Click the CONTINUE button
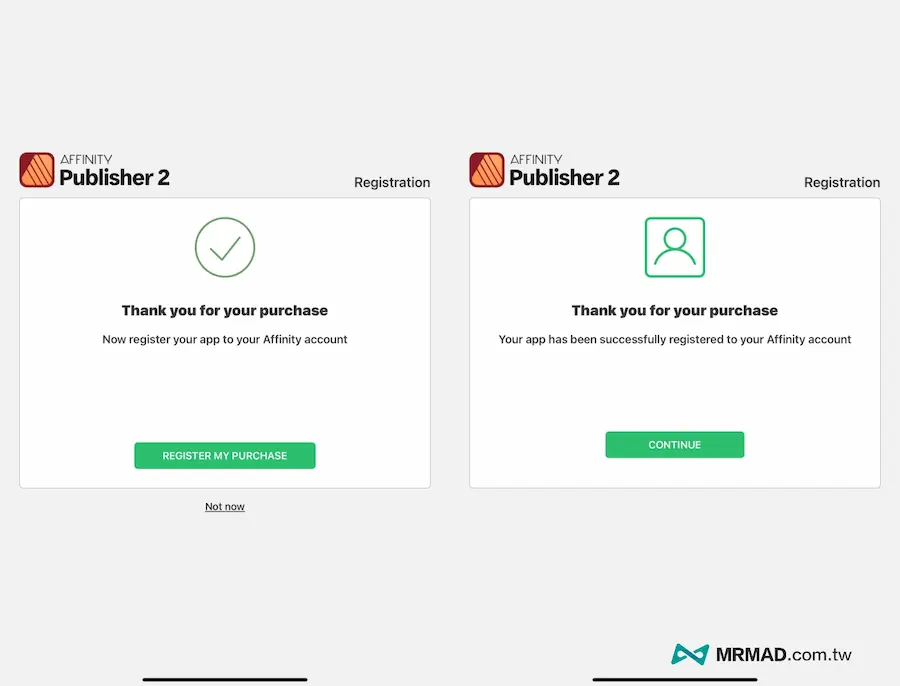Screen dimensions: 900x686 (x=674, y=444)
